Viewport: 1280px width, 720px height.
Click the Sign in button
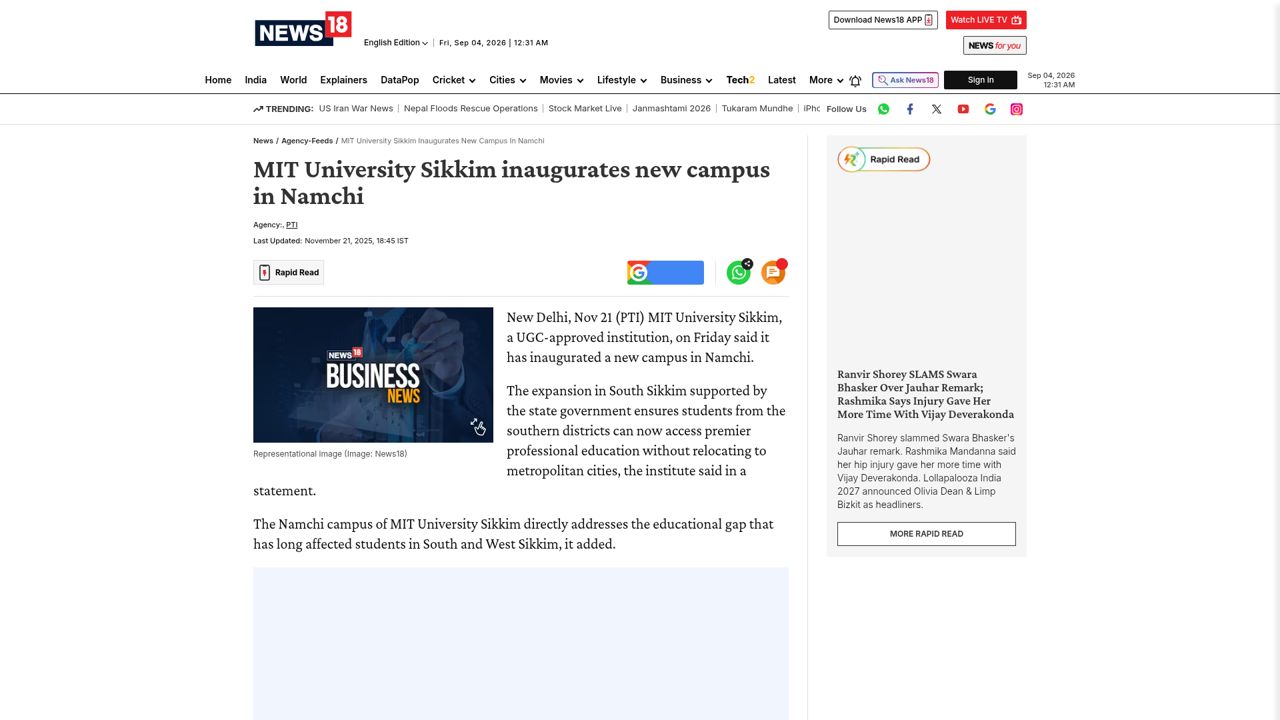[x=980, y=80]
